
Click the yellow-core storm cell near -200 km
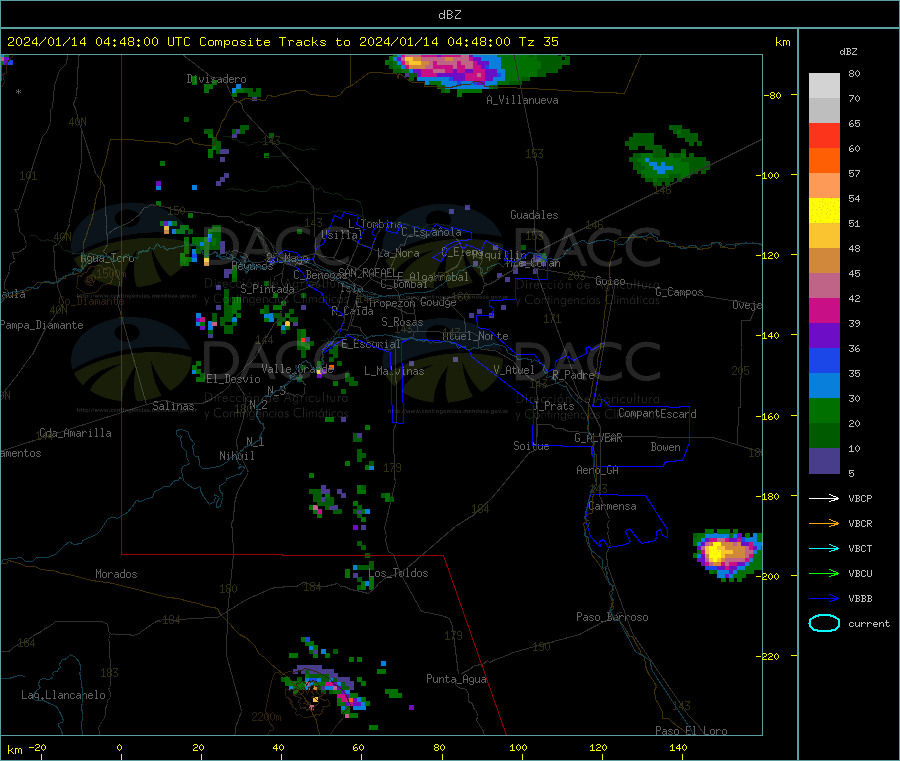point(728,554)
